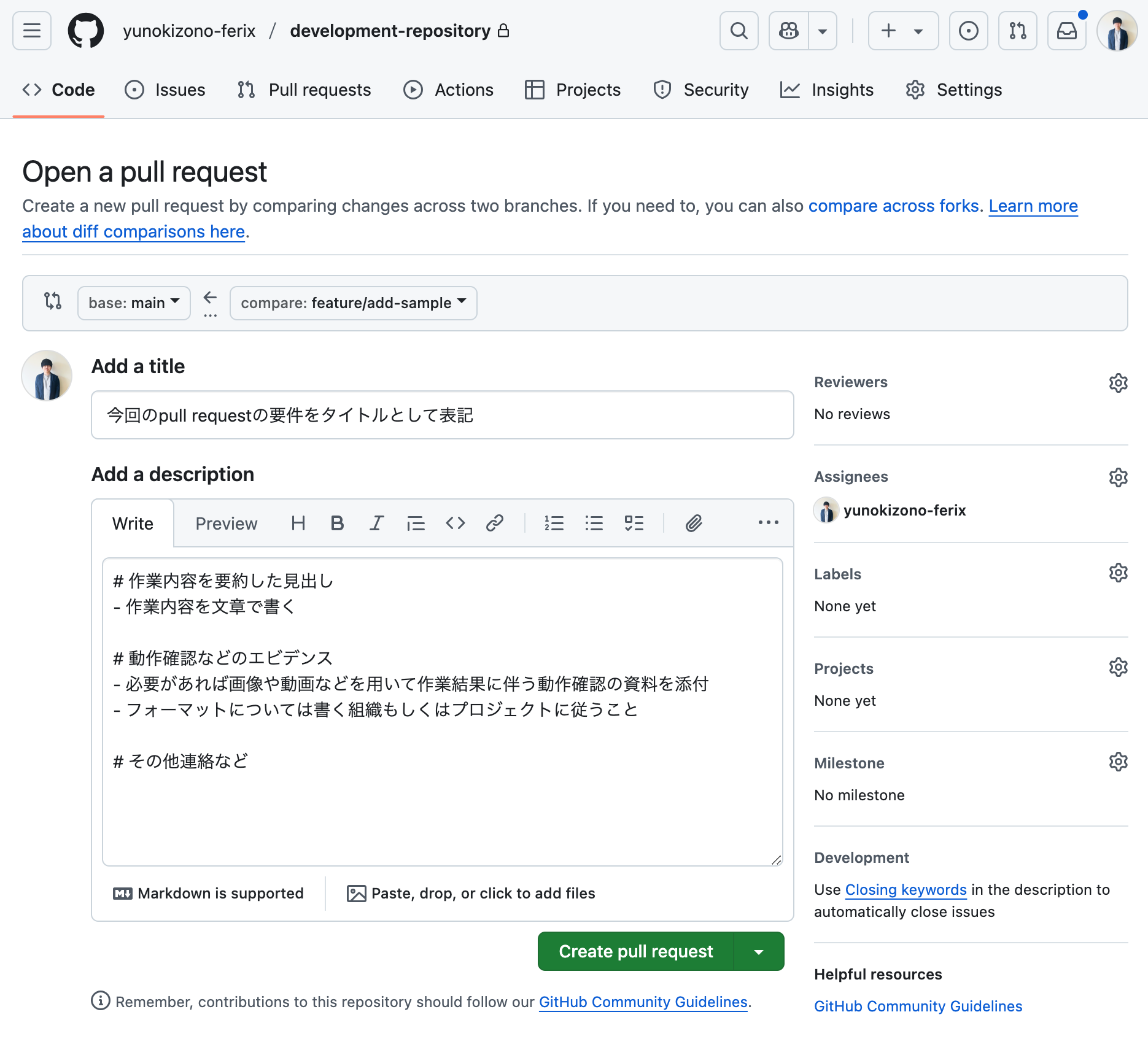This screenshot has width=1148, height=1047.
Task: Attach a file using the paperclip icon
Action: coord(693,523)
